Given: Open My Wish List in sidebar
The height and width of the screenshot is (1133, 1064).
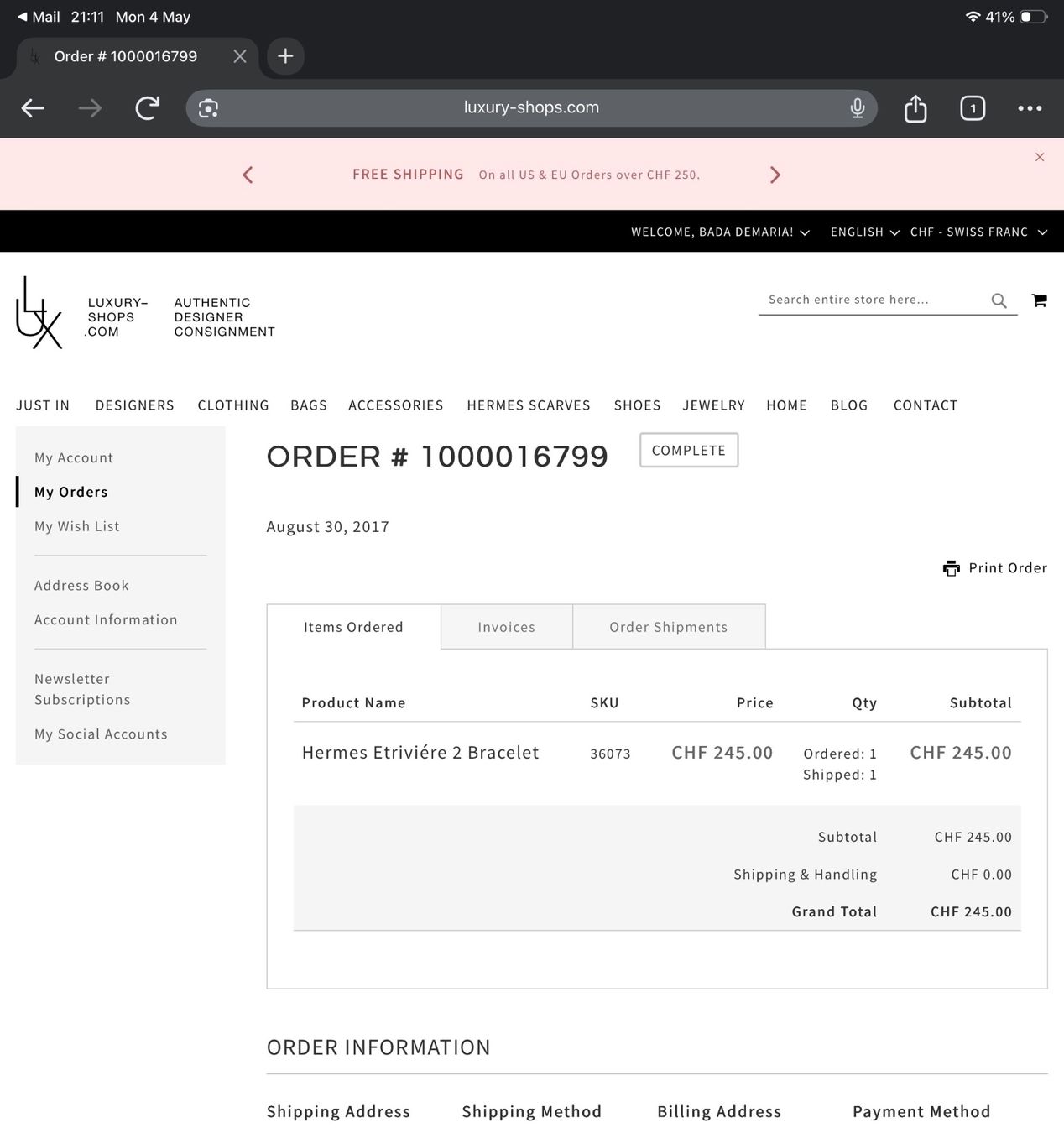Looking at the screenshot, I should click(77, 527).
